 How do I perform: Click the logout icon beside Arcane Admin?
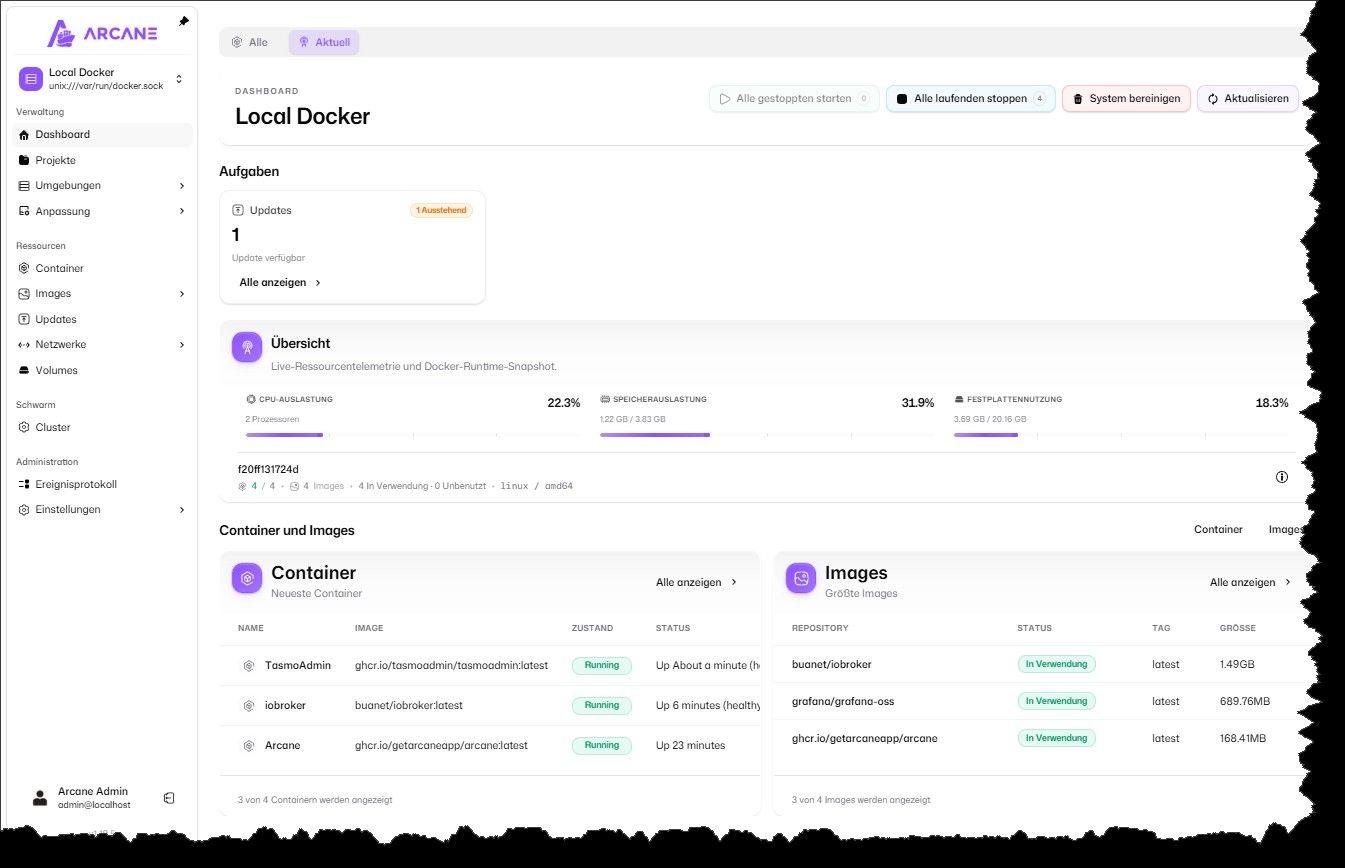tap(169, 797)
